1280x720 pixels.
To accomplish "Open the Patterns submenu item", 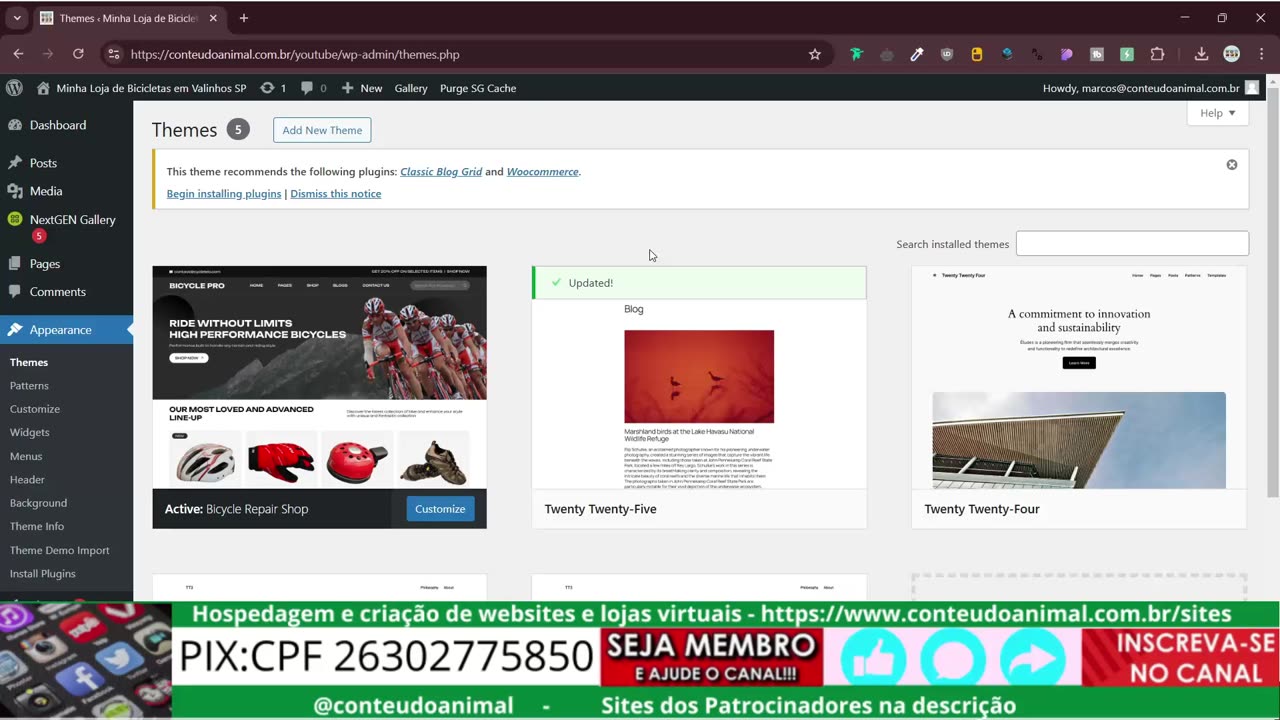I will 29,386.
